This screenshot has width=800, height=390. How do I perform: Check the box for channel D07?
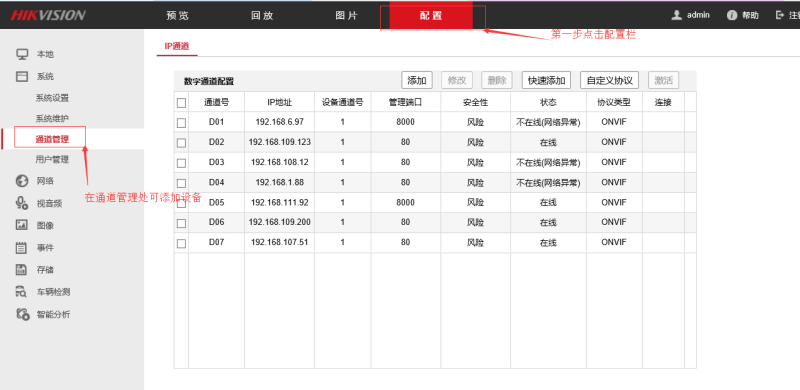click(181, 243)
